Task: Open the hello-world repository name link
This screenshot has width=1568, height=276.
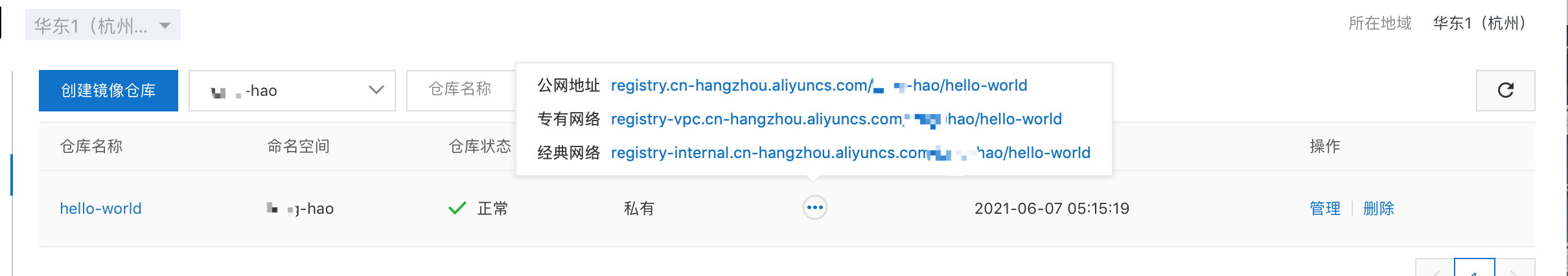Action: pyautogui.click(x=100, y=209)
